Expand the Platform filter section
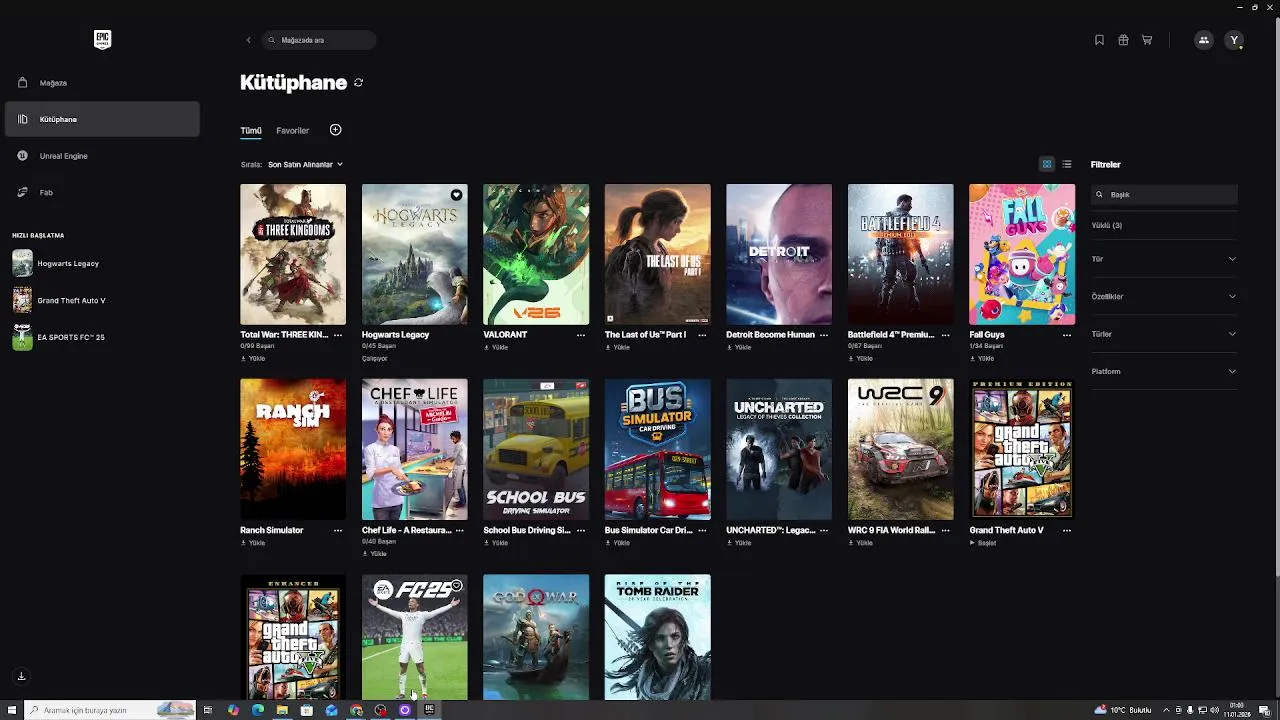The image size is (1280, 720). tap(1164, 371)
